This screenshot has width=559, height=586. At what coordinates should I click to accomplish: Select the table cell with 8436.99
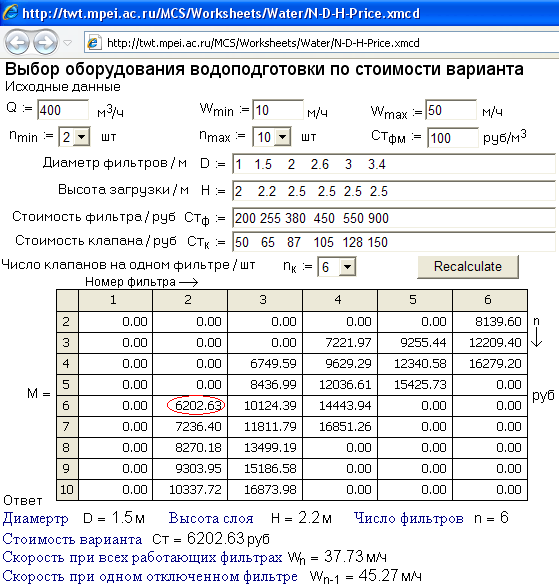[x=265, y=385]
